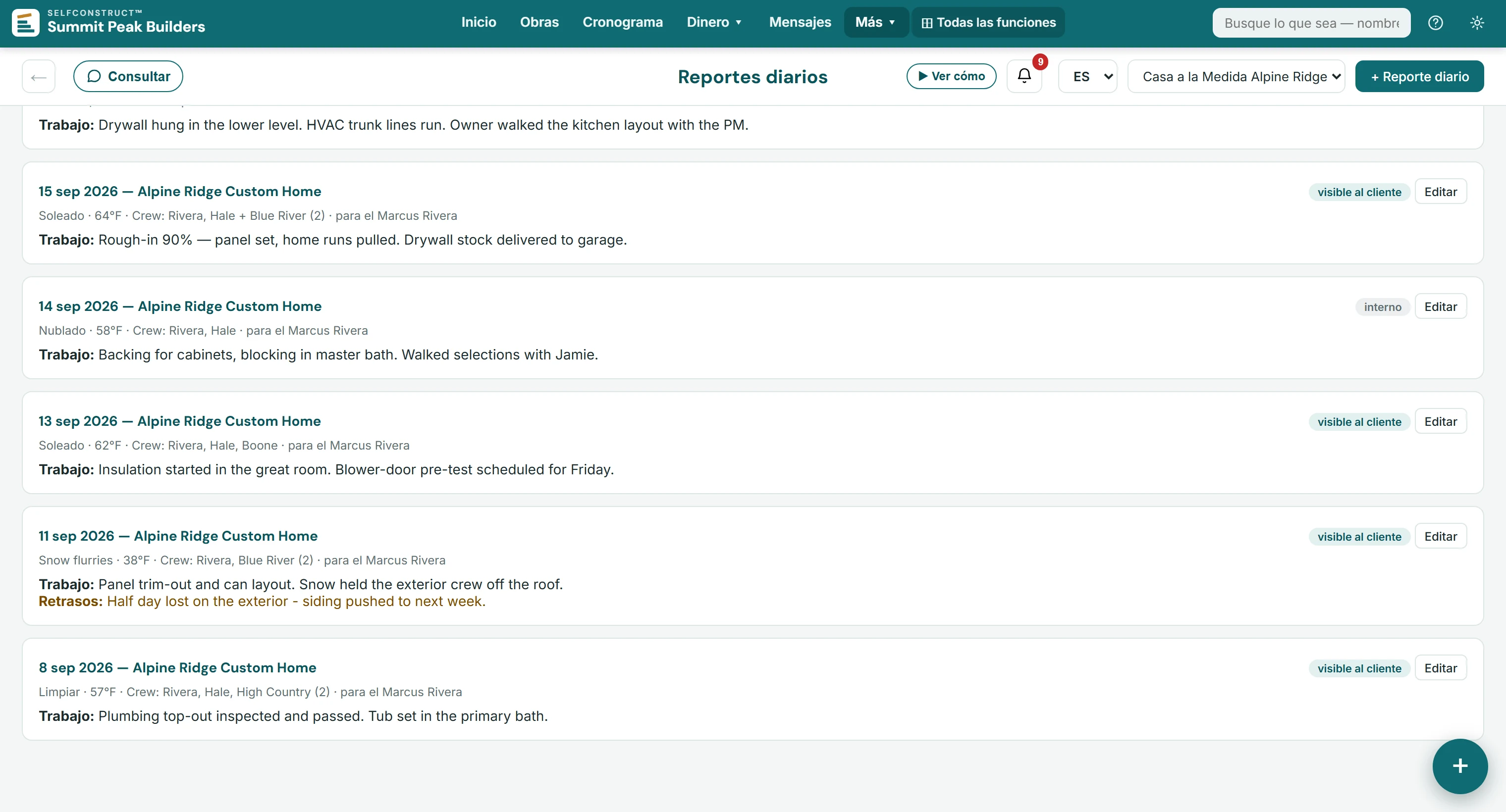Go to the Cronograma tab

tap(623, 22)
